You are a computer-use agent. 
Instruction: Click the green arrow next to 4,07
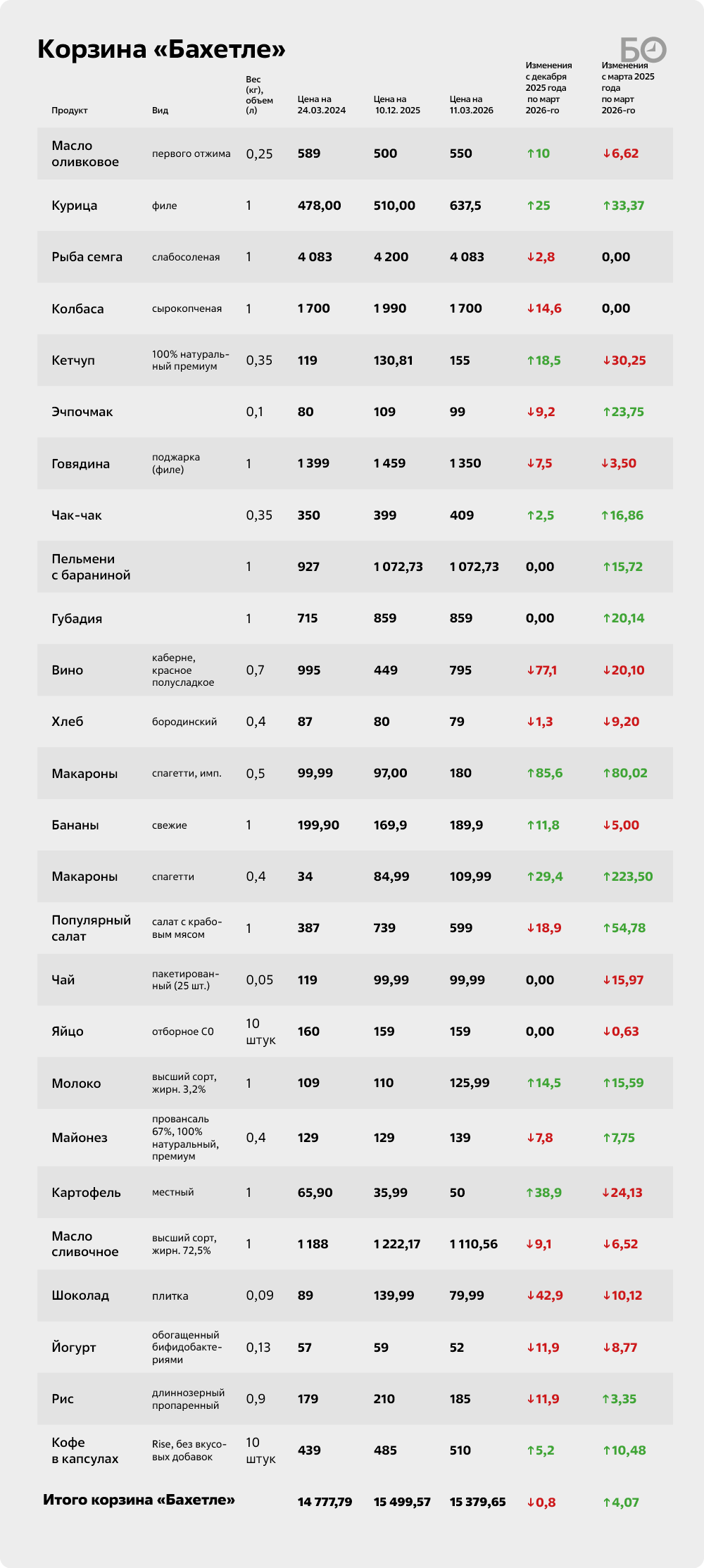tap(606, 1503)
